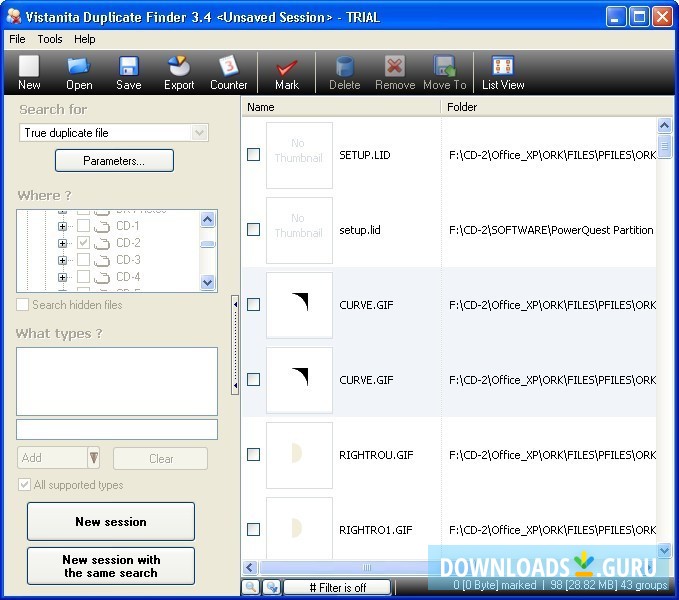Select the RIGHTROU.GIF thumbnail
This screenshot has width=679, height=600.
click(299, 455)
